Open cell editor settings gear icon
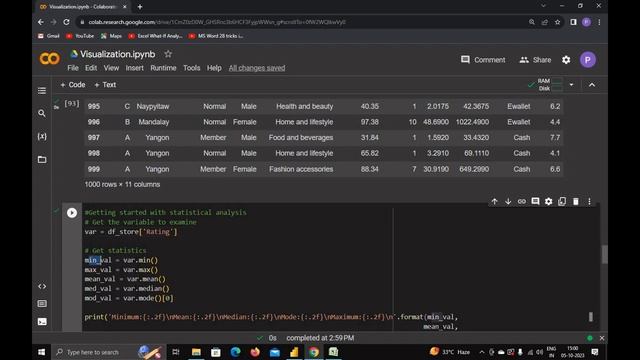This screenshot has width=640, height=360. [x=549, y=201]
